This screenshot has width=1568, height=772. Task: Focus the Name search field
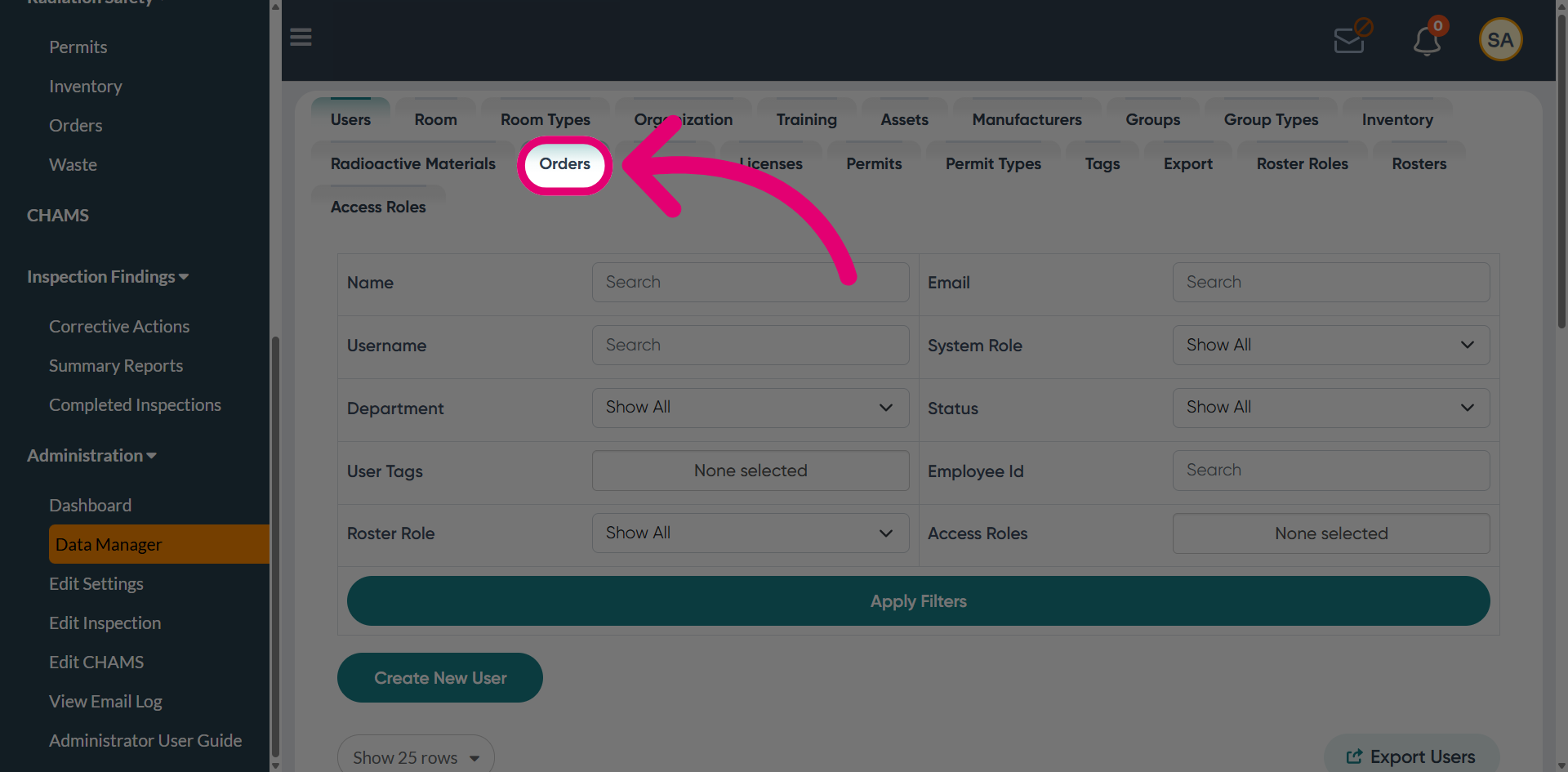click(x=751, y=282)
